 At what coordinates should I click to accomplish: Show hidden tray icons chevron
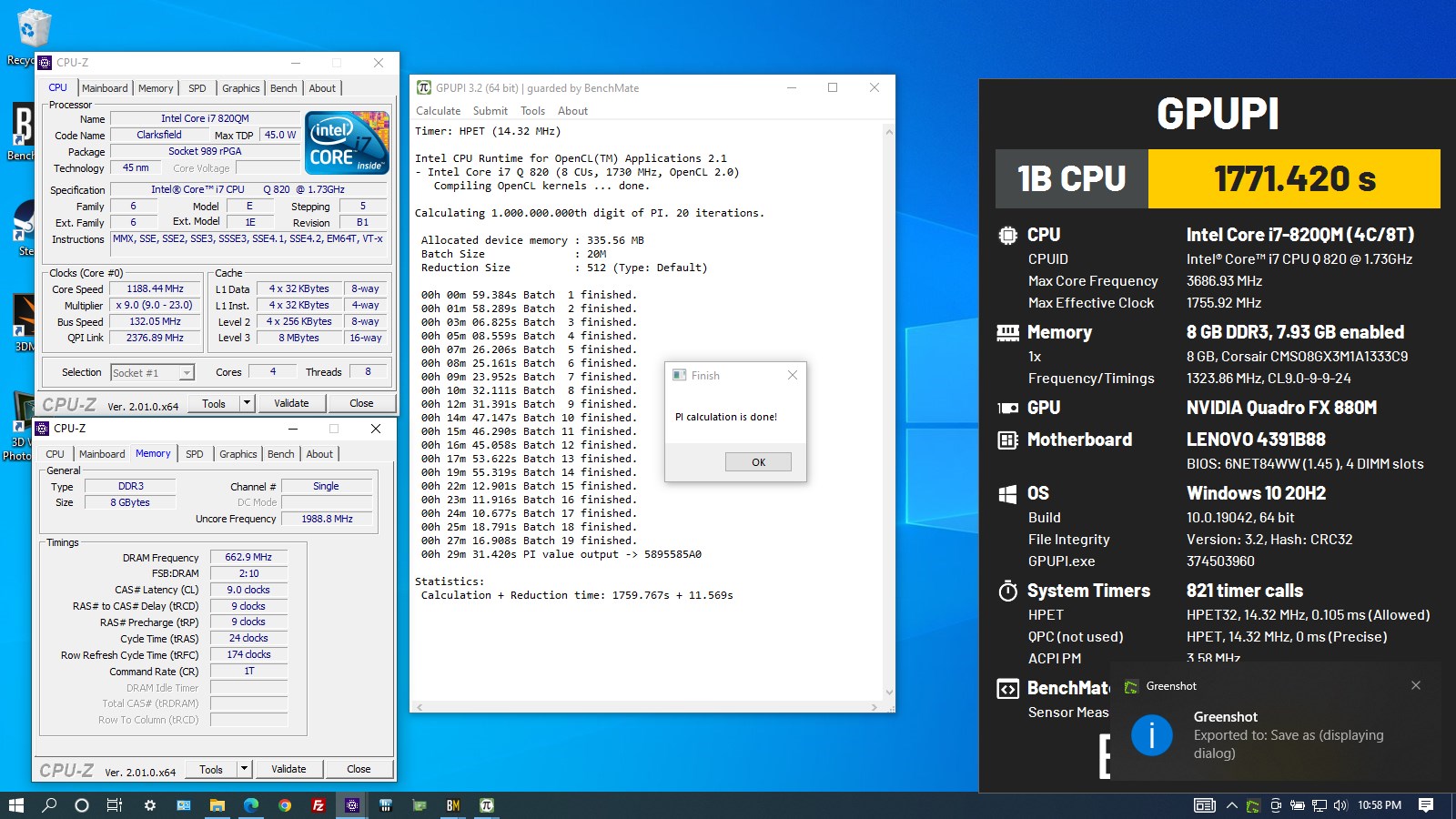(x=1232, y=805)
